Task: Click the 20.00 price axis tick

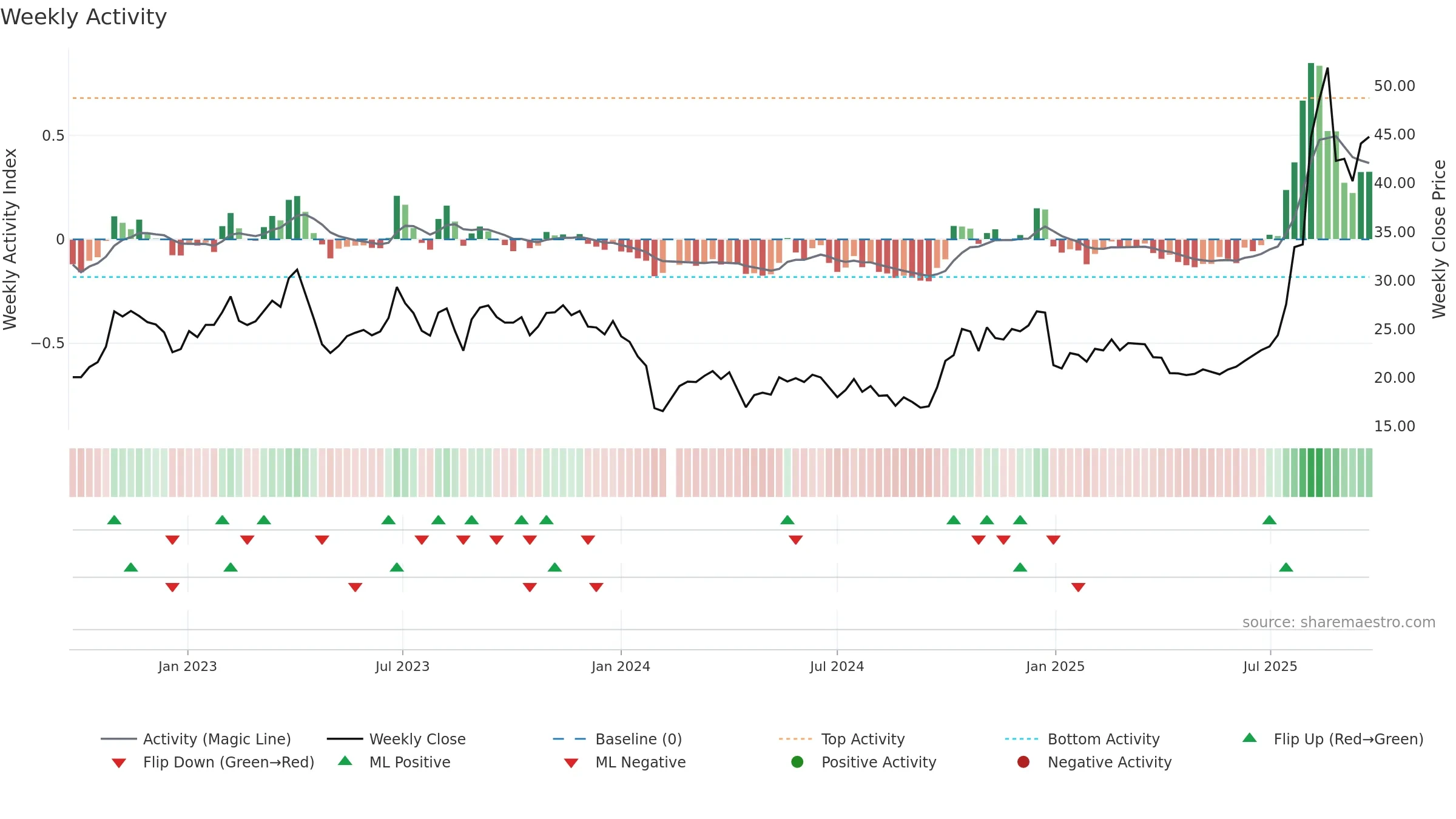Action: point(1395,377)
